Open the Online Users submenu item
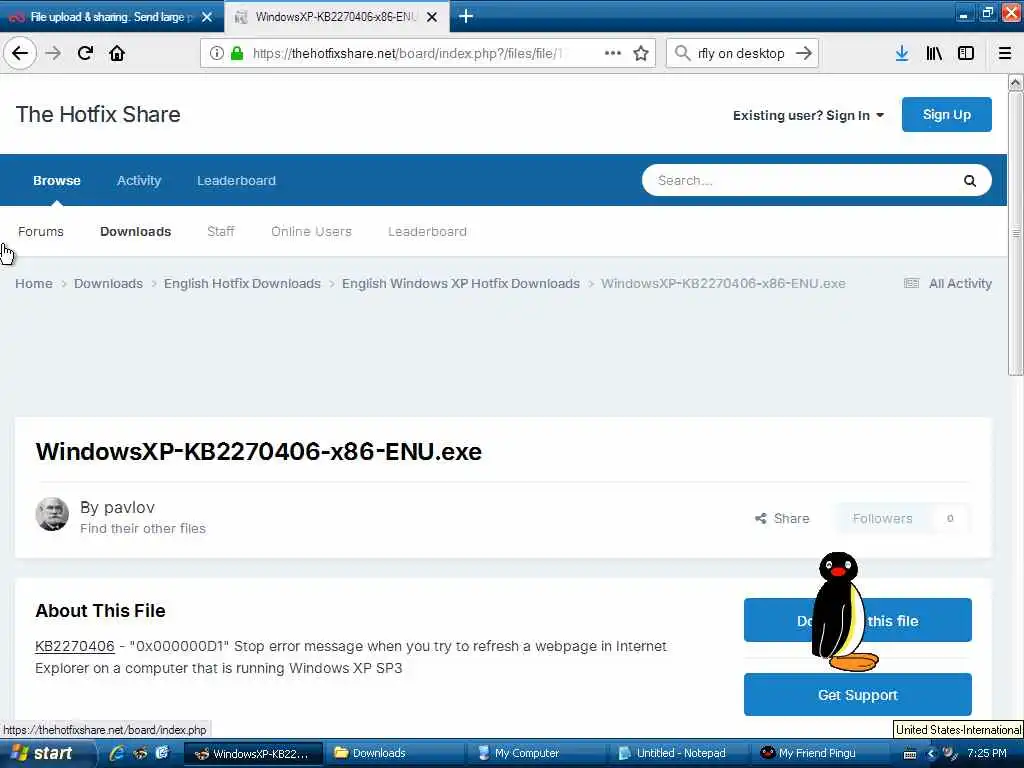 [312, 231]
